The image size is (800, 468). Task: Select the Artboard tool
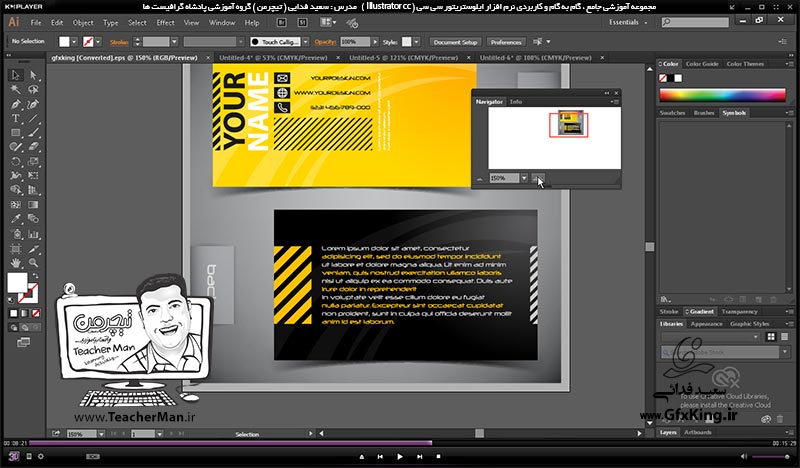pos(16,249)
